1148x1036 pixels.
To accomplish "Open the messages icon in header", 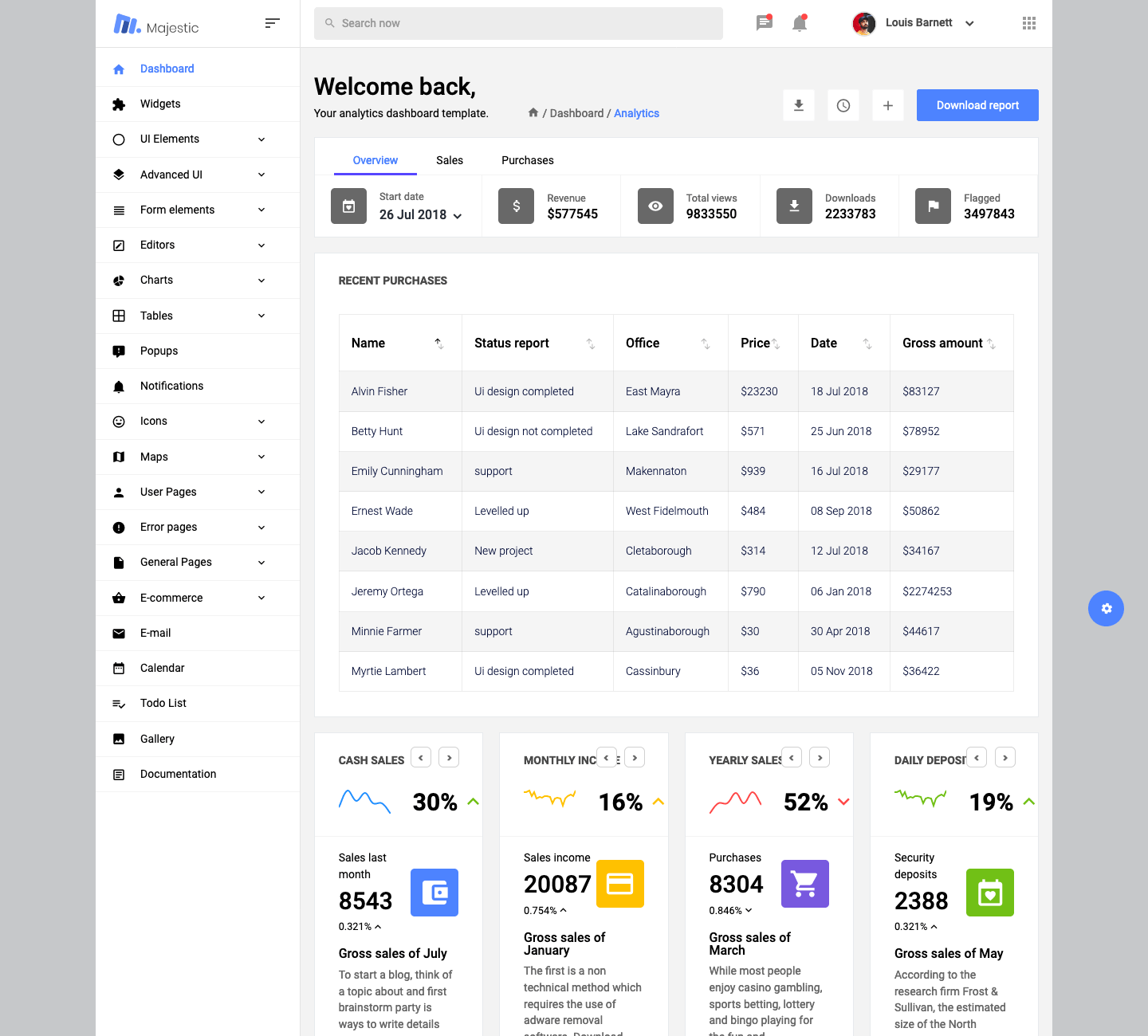I will pyautogui.click(x=764, y=23).
